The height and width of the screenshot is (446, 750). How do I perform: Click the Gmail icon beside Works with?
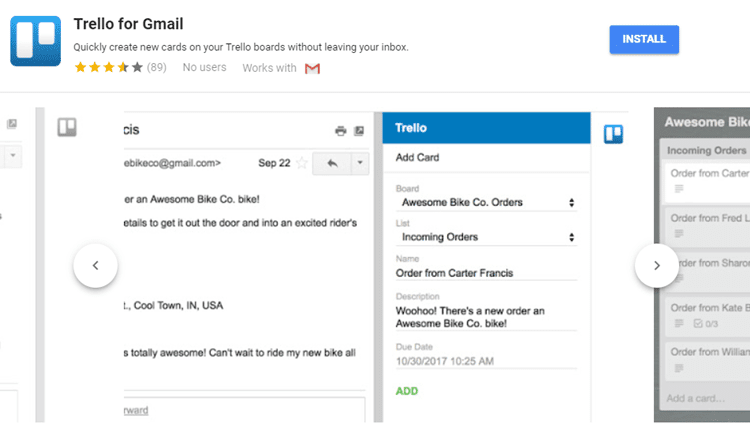point(312,68)
